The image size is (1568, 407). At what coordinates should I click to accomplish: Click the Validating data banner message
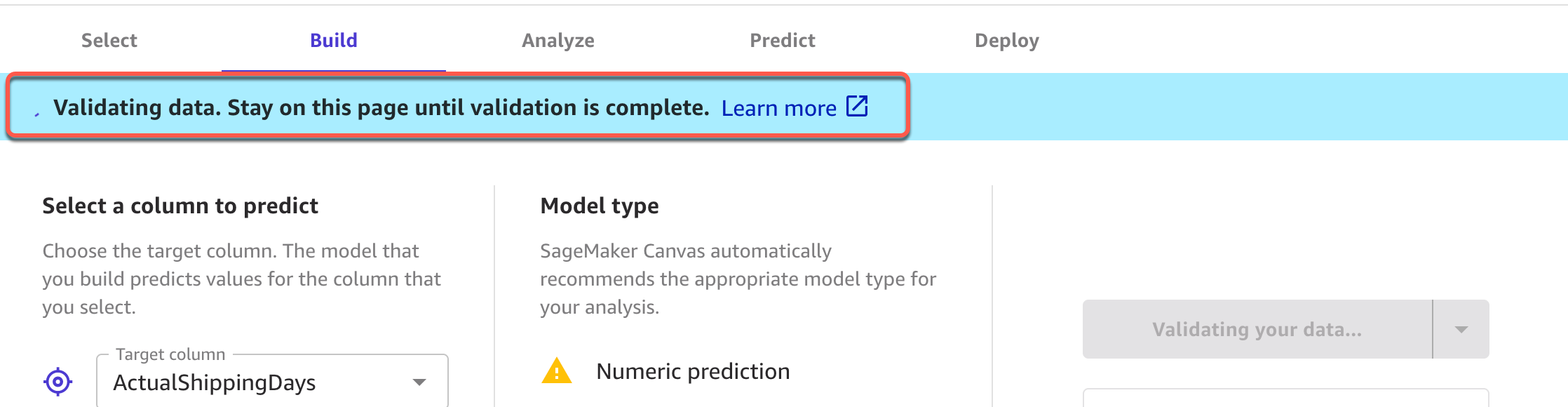pyautogui.click(x=381, y=107)
